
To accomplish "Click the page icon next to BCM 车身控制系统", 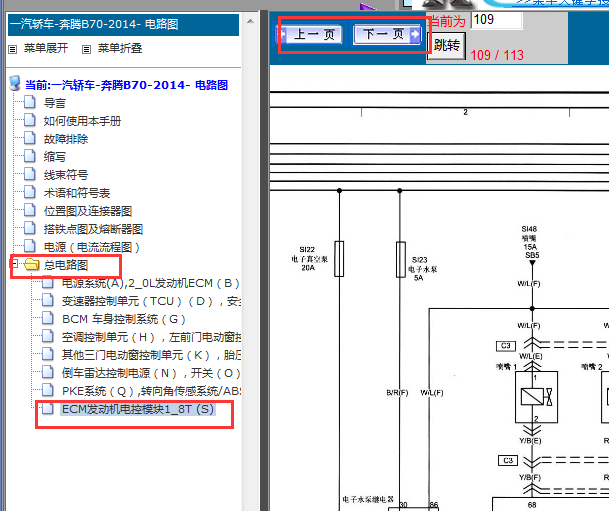I will (x=48, y=318).
